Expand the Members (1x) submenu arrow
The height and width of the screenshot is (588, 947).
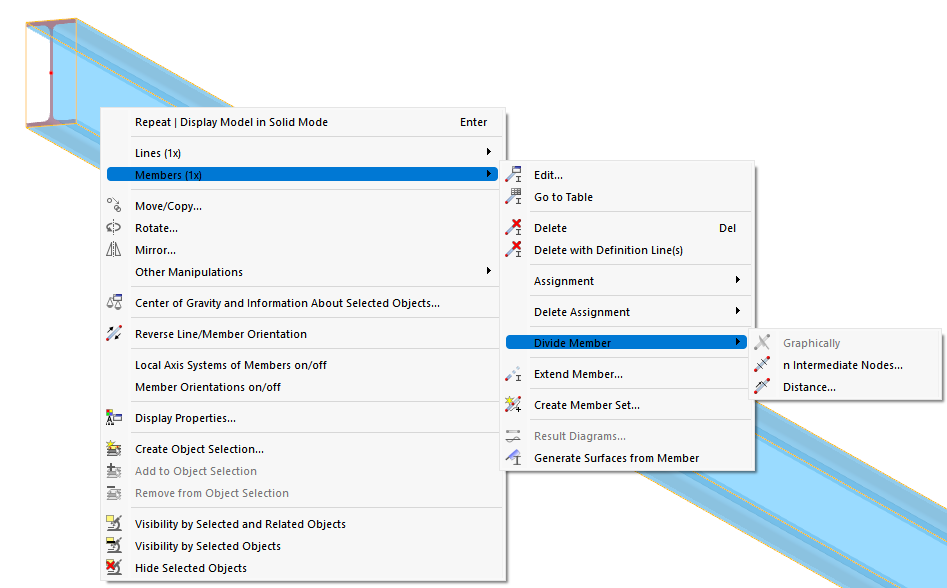tap(489, 174)
